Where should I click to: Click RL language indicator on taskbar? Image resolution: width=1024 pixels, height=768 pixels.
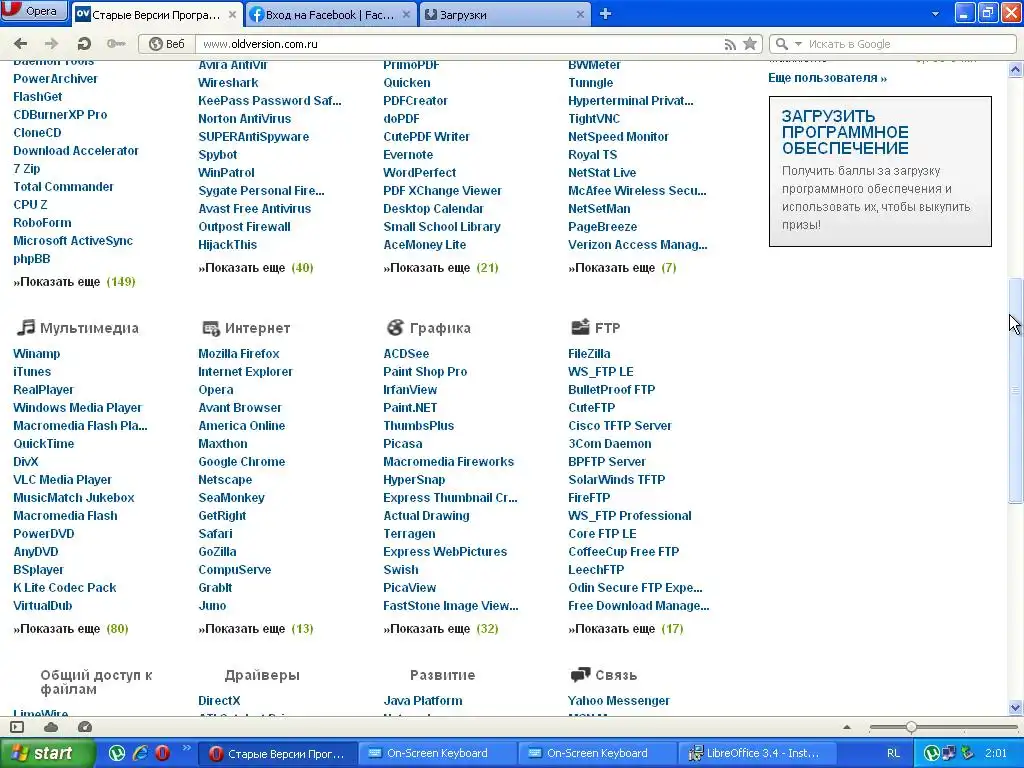tap(893, 753)
